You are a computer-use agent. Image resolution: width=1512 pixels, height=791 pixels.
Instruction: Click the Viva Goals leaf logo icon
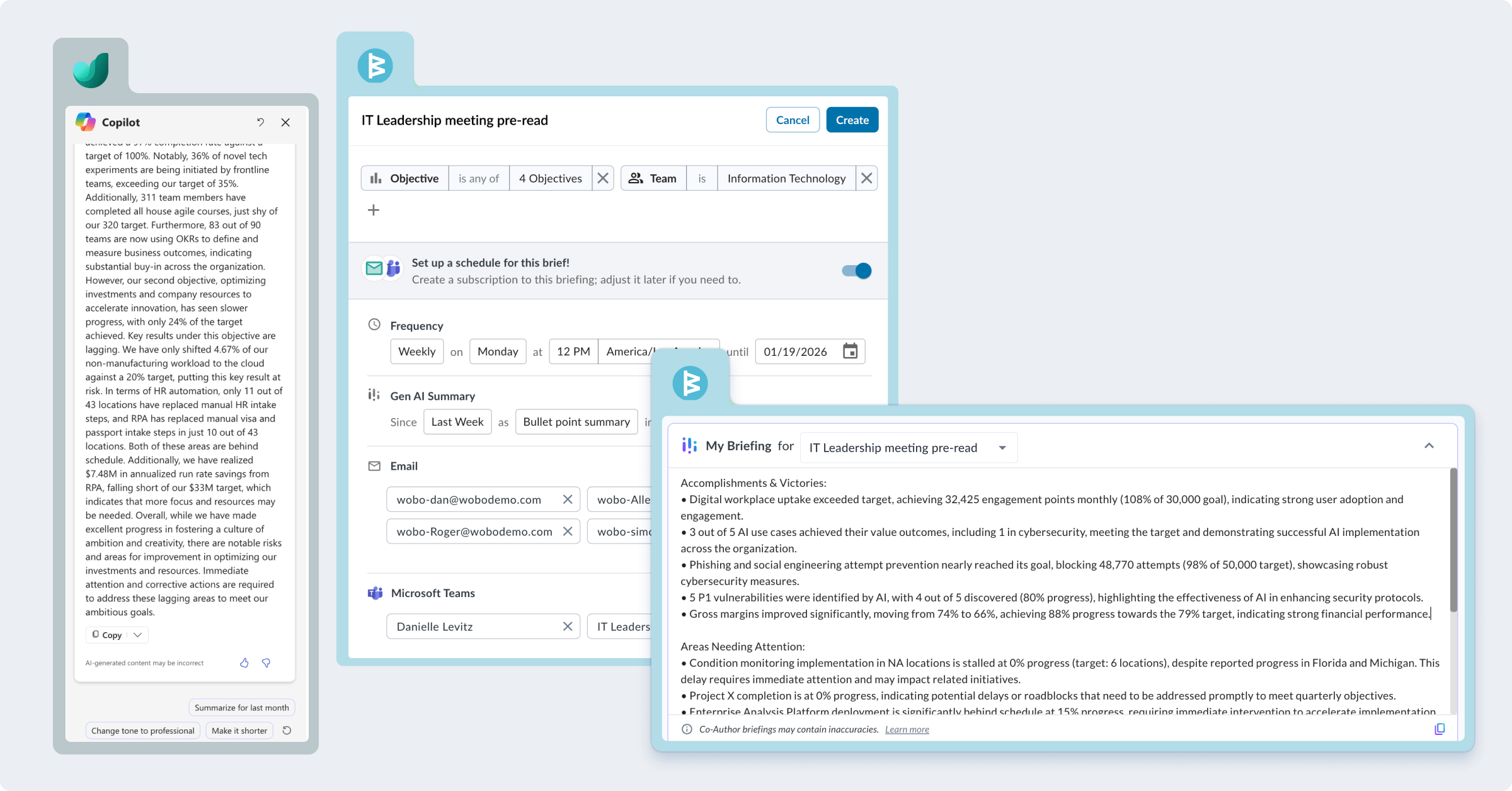pos(91,70)
